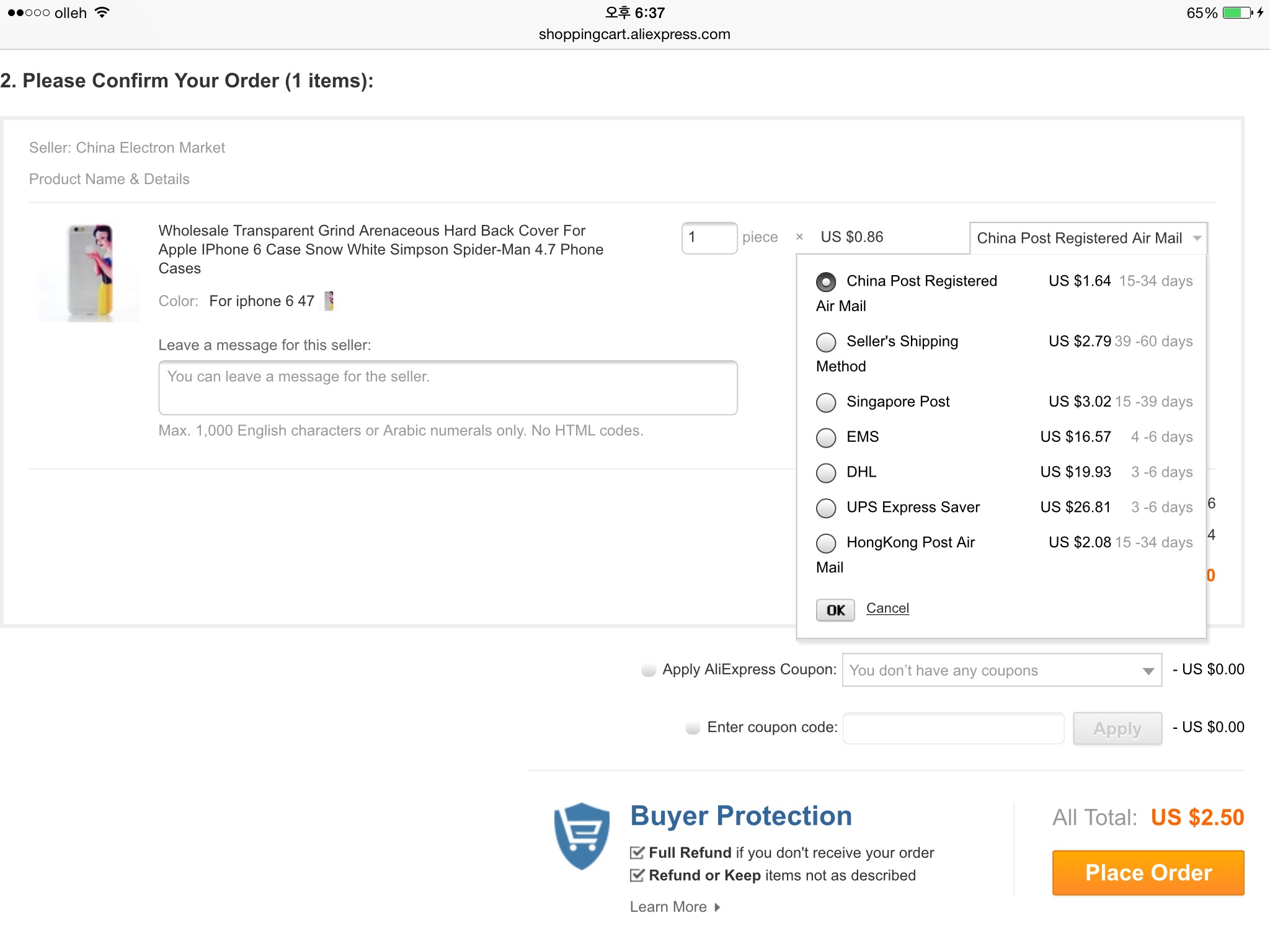Click the quantity input field
This screenshot has height=952, width=1270.
point(709,238)
